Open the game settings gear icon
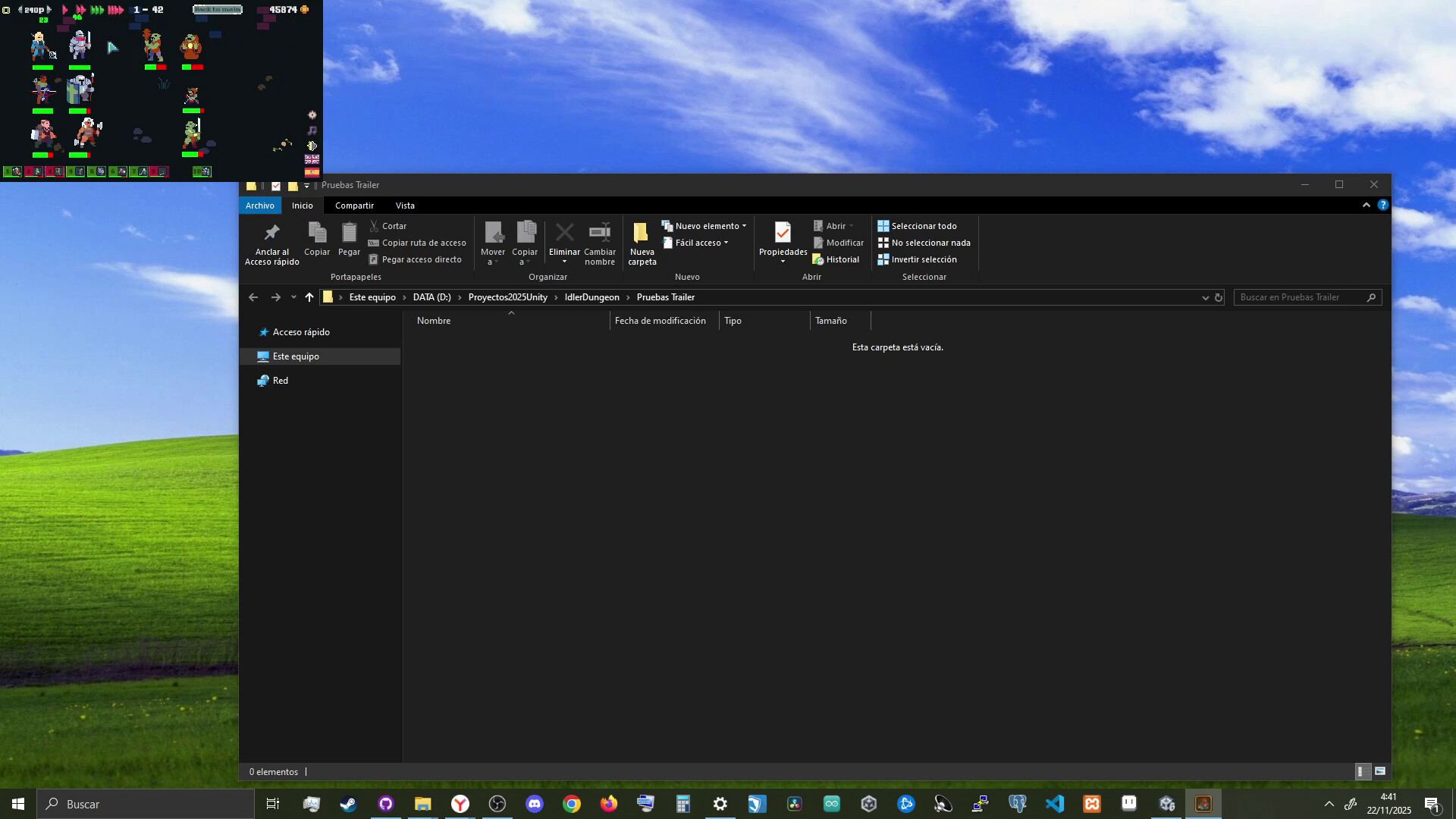 [312, 115]
